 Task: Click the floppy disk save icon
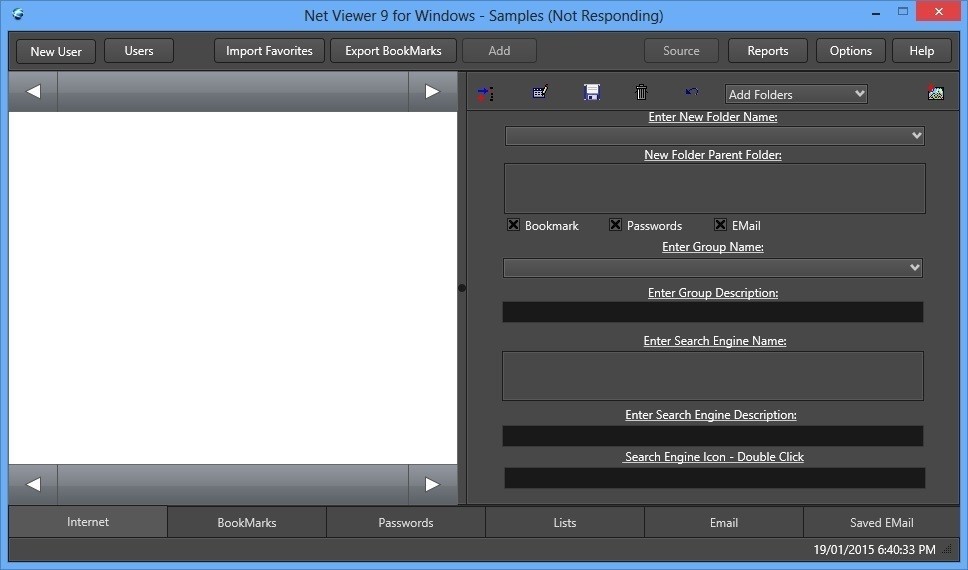(591, 93)
